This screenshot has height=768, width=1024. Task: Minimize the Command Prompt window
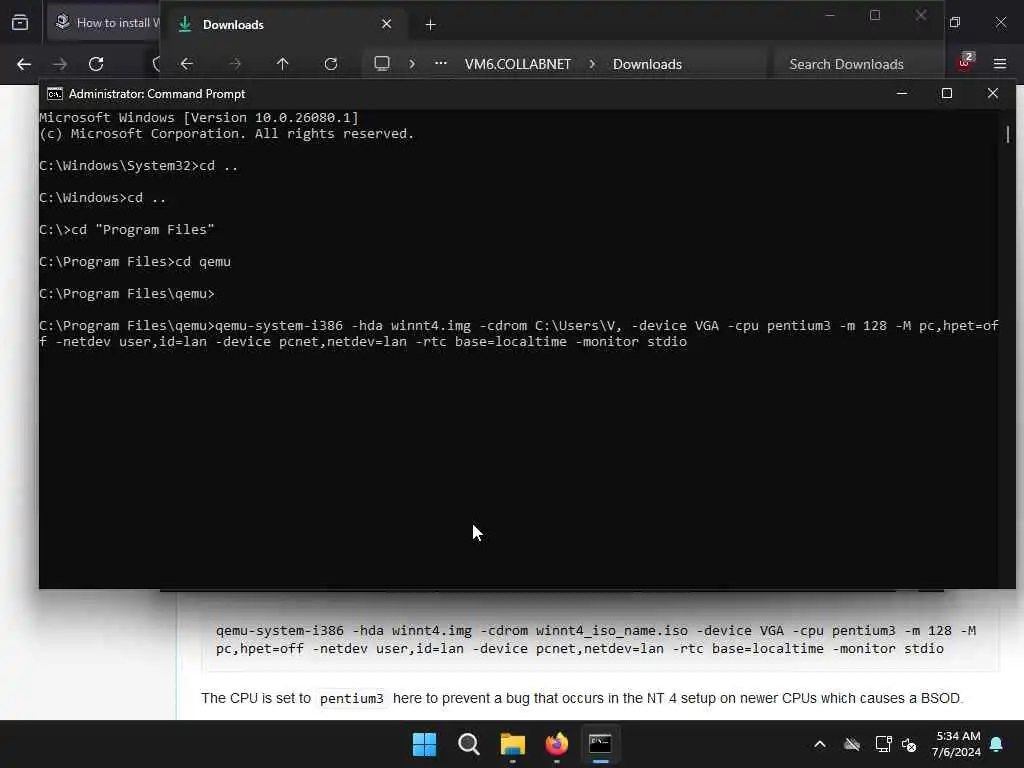coord(902,93)
